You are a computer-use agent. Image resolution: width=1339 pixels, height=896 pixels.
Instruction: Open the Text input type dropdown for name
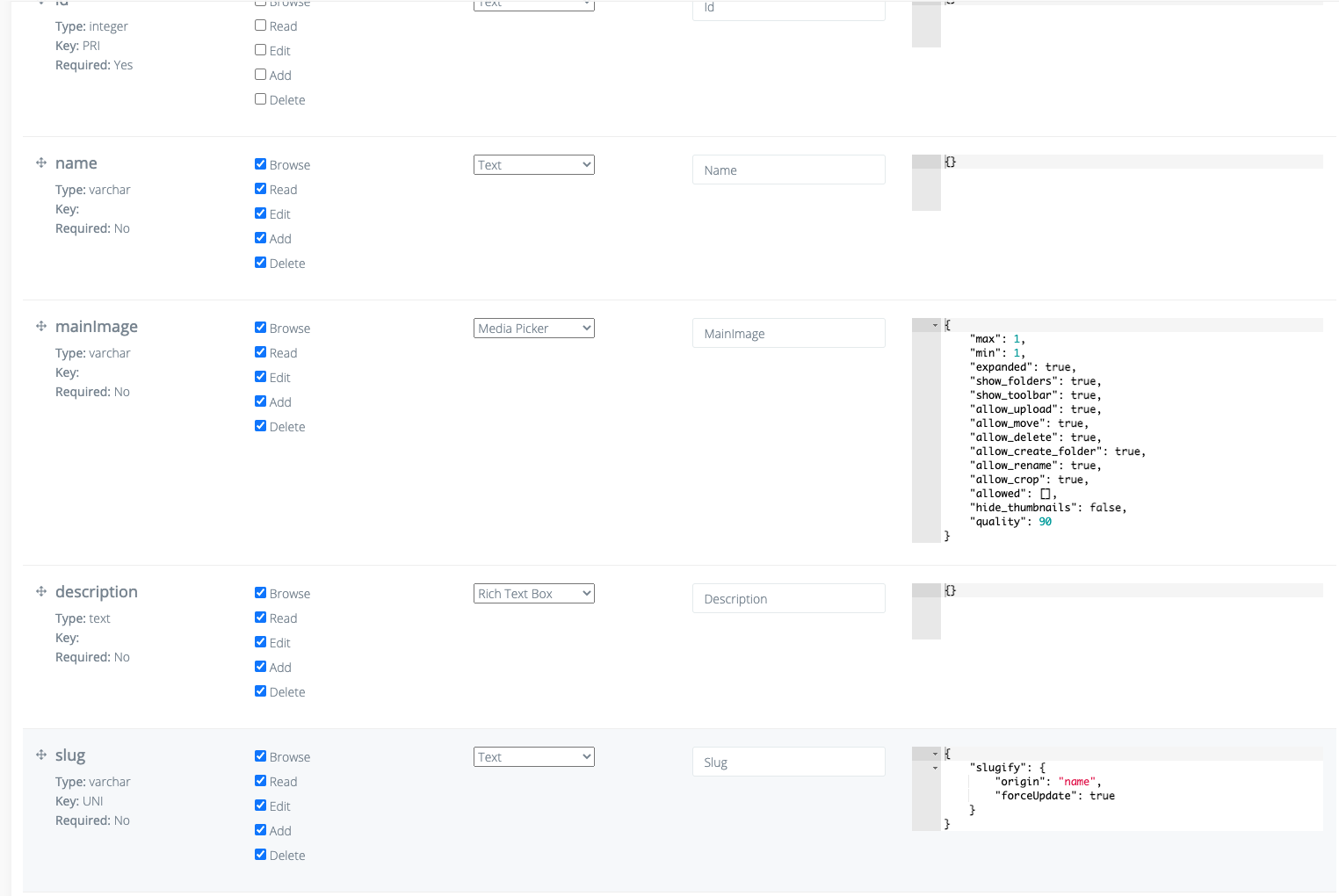point(533,164)
